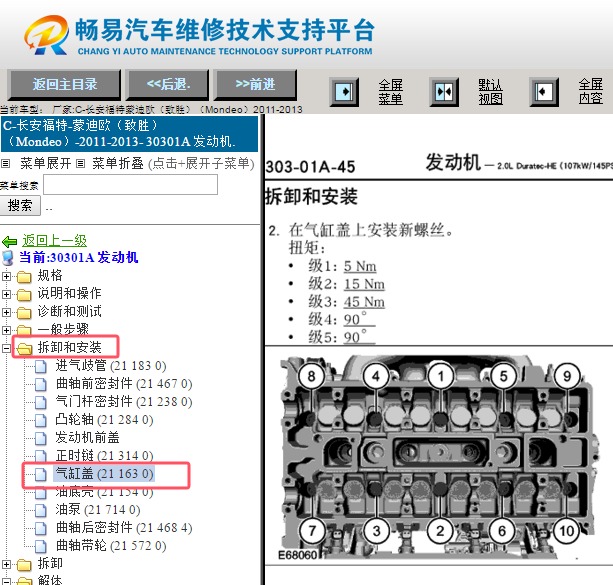Click the current-node icon beside 当前:30301A
The height and width of the screenshot is (585, 613).
click(8, 258)
